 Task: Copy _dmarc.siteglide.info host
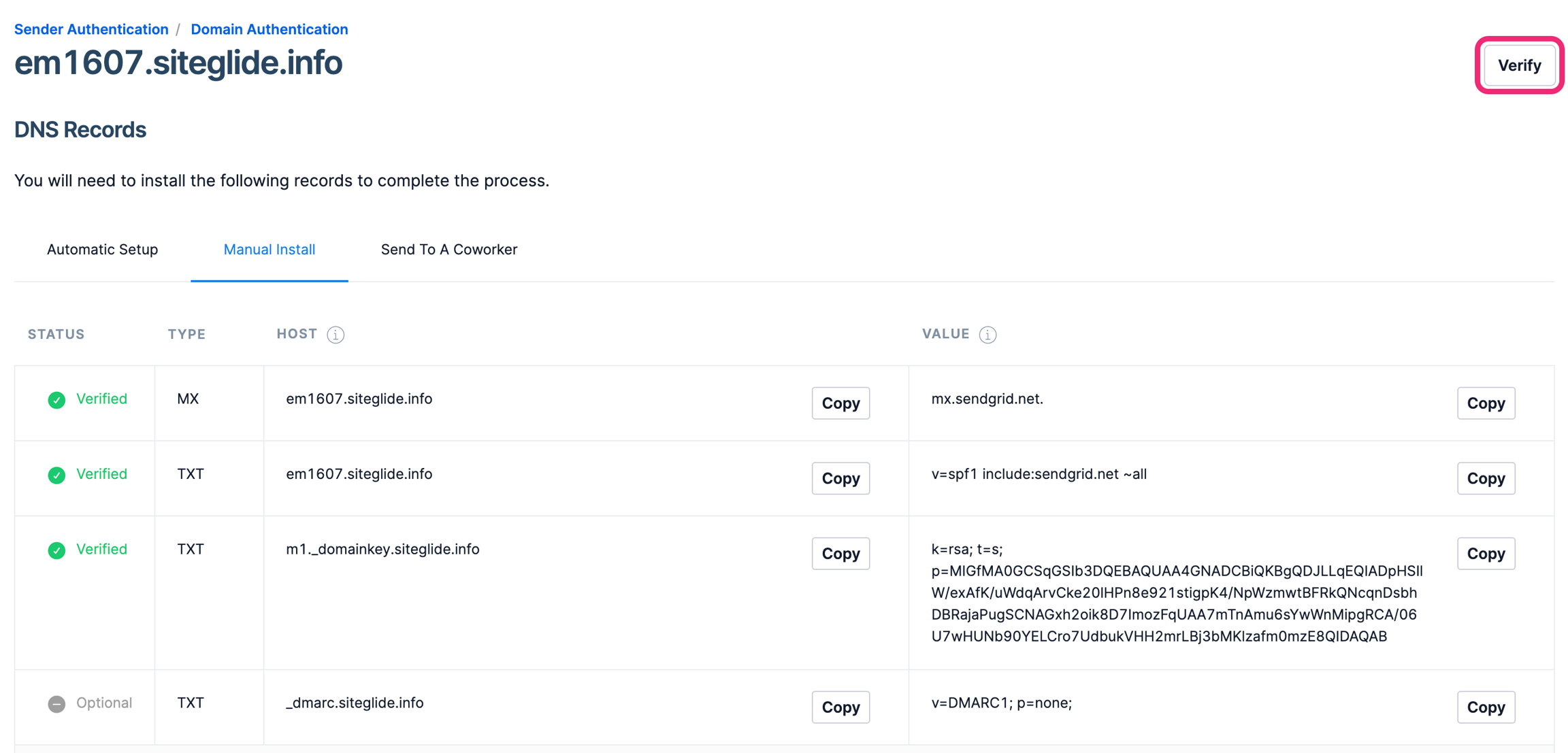click(x=840, y=707)
